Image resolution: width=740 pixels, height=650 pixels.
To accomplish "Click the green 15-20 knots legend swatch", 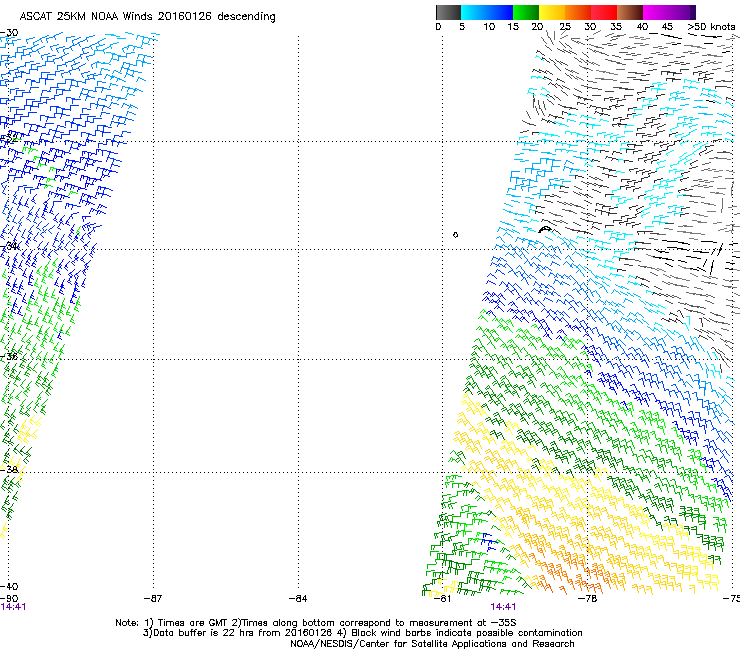I will pos(526,12).
